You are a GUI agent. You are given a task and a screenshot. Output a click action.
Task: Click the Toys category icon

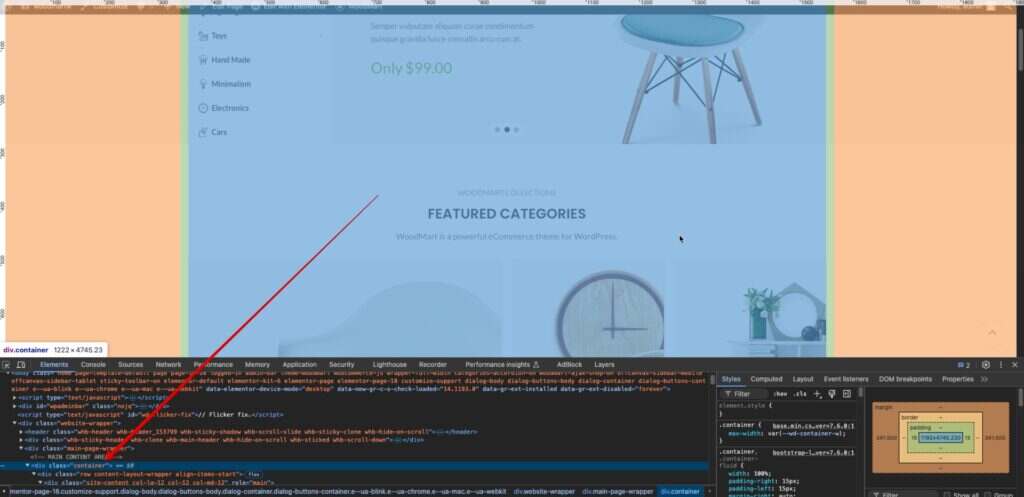click(x=202, y=35)
